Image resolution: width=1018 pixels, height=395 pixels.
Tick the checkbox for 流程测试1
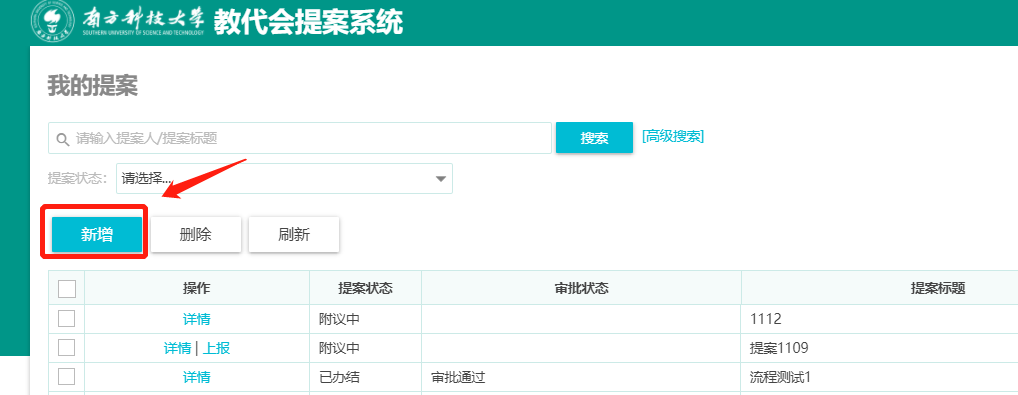pyautogui.click(x=67, y=377)
